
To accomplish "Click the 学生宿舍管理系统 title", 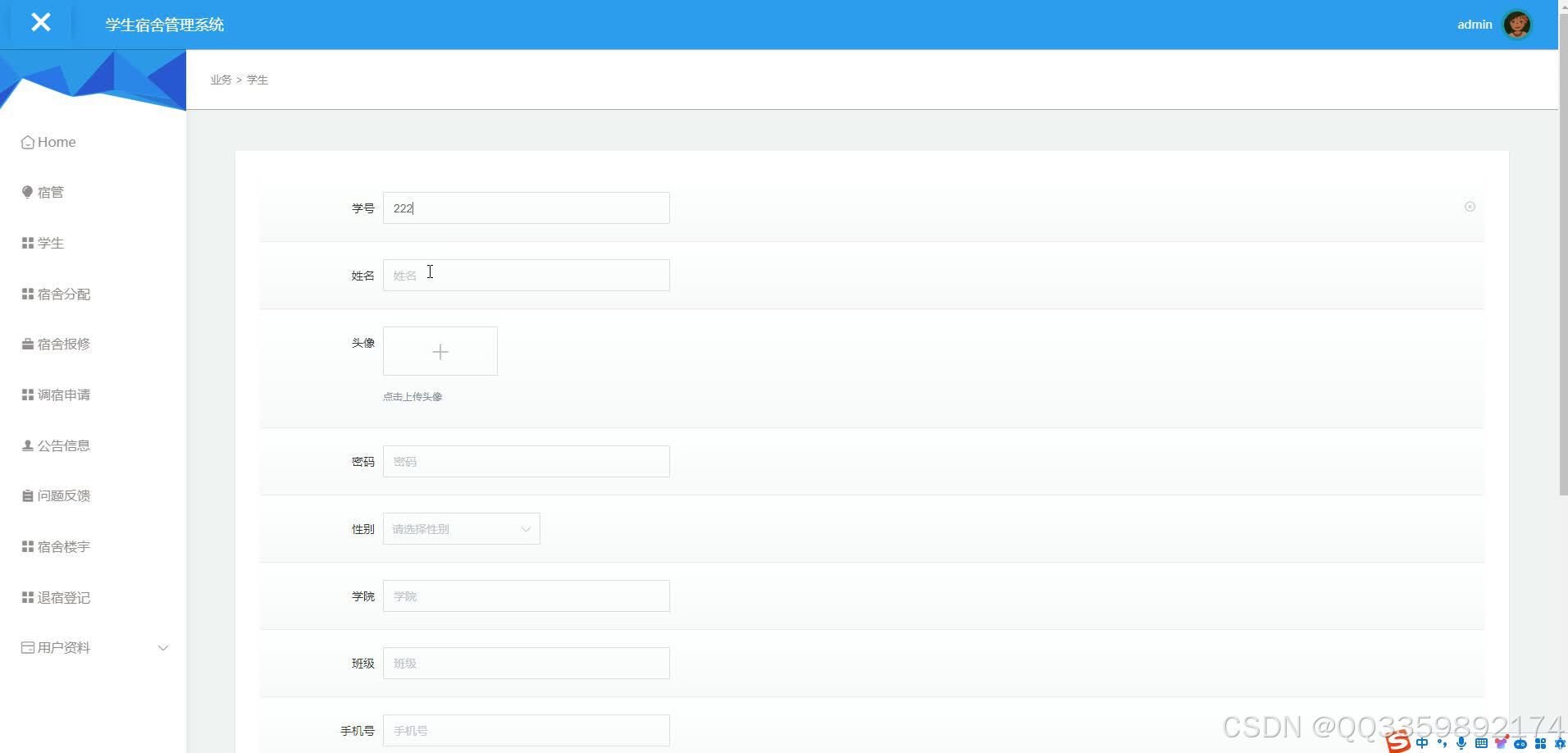I will point(165,25).
